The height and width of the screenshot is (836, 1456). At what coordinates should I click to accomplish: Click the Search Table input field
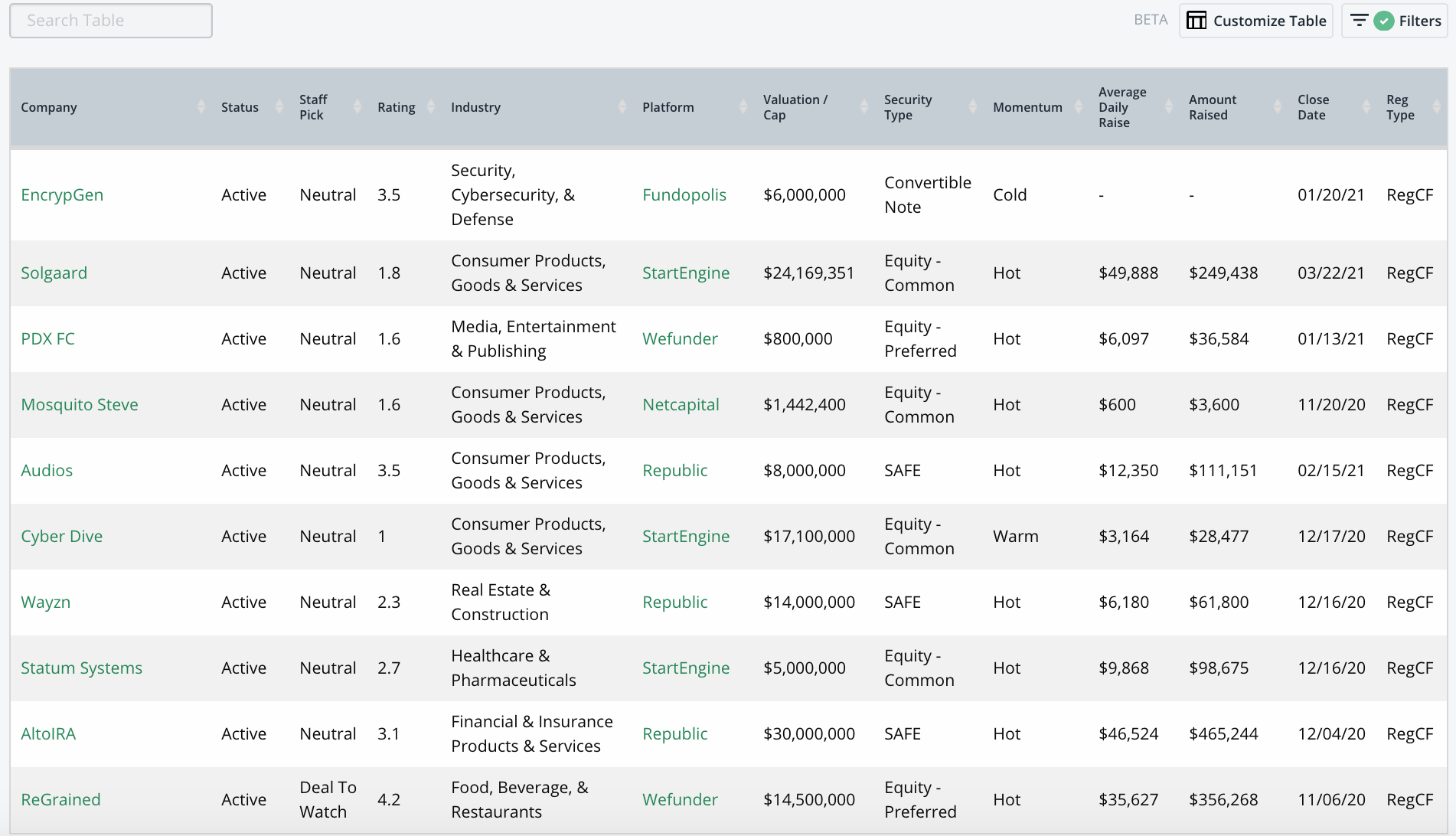coord(111,21)
